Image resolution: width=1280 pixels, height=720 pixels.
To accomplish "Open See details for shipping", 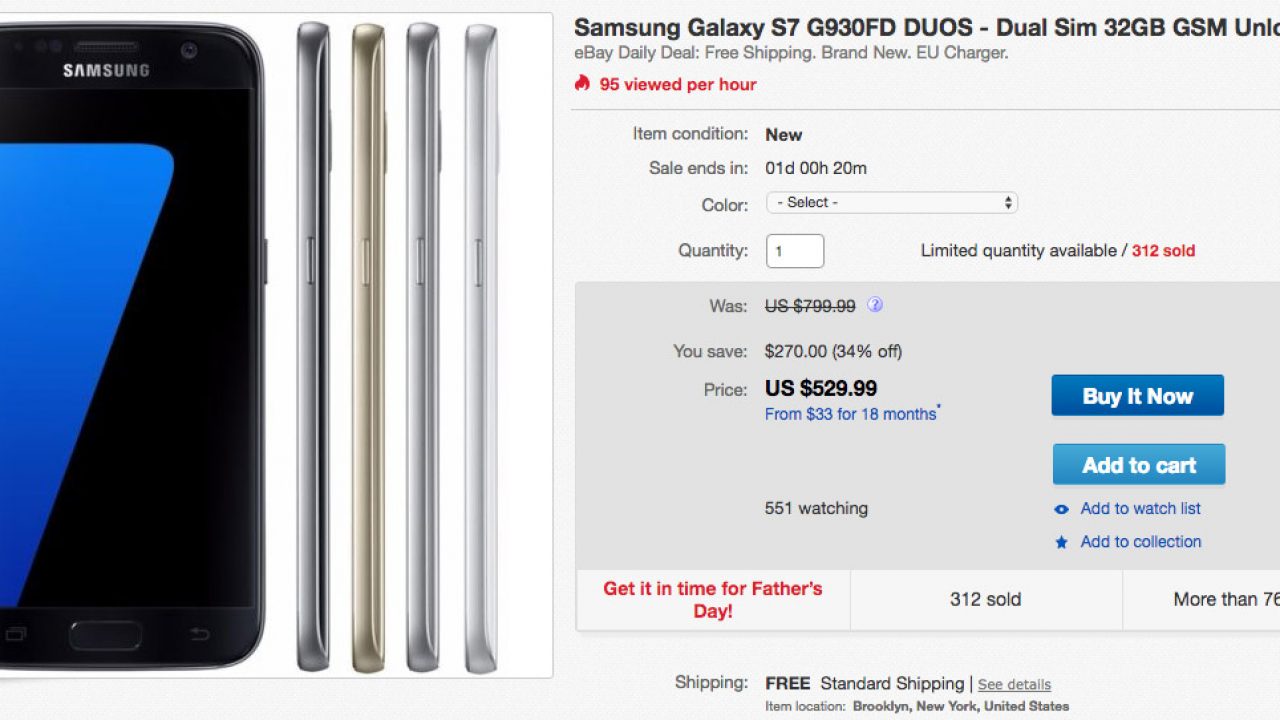I will [1014, 685].
